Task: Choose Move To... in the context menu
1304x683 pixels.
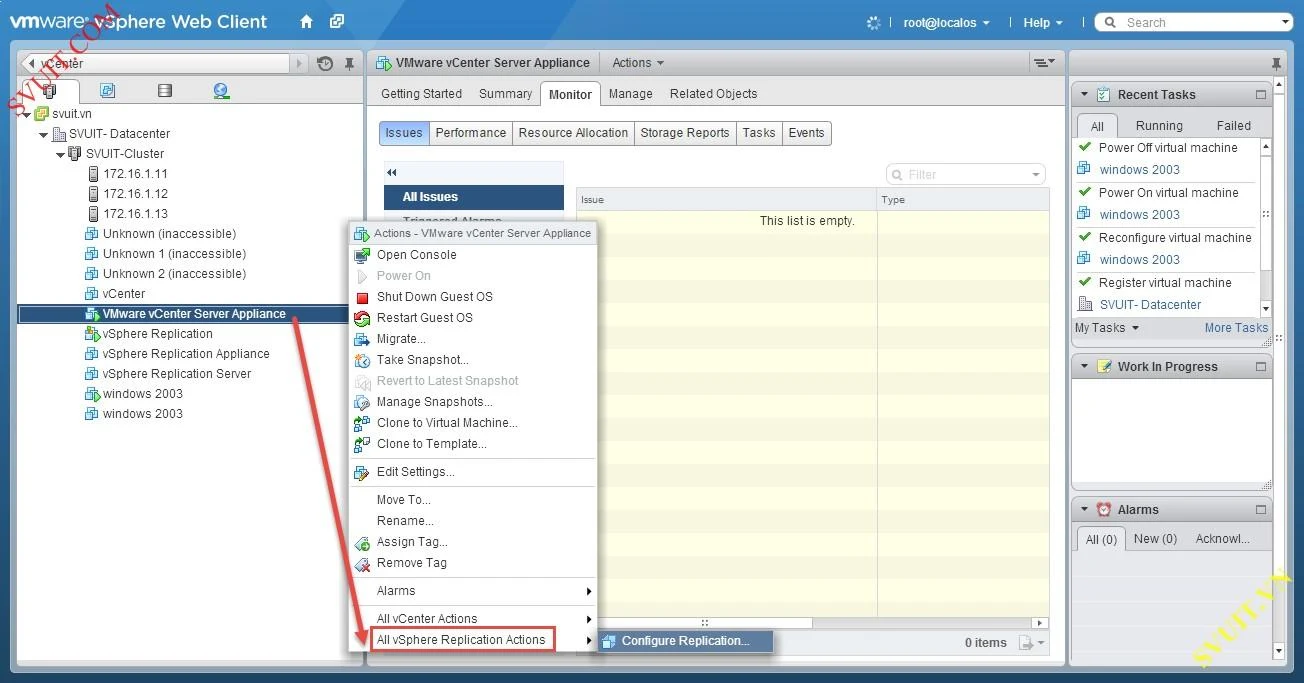Action: pyautogui.click(x=472, y=500)
